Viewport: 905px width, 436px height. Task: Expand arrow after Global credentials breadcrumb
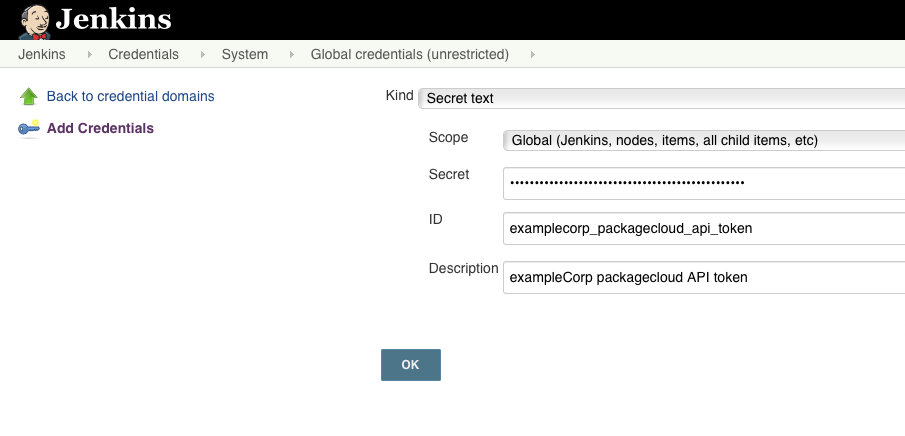click(x=533, y=54)
